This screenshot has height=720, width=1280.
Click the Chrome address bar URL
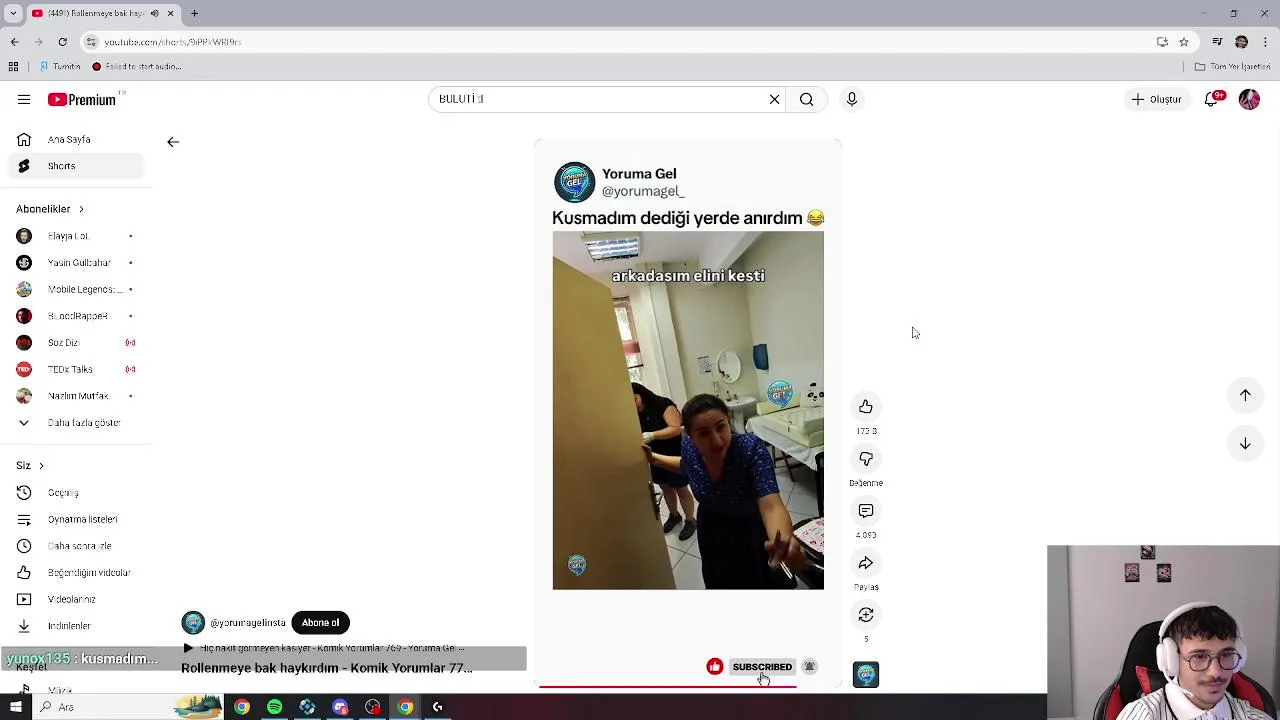[x=173, y=42]
